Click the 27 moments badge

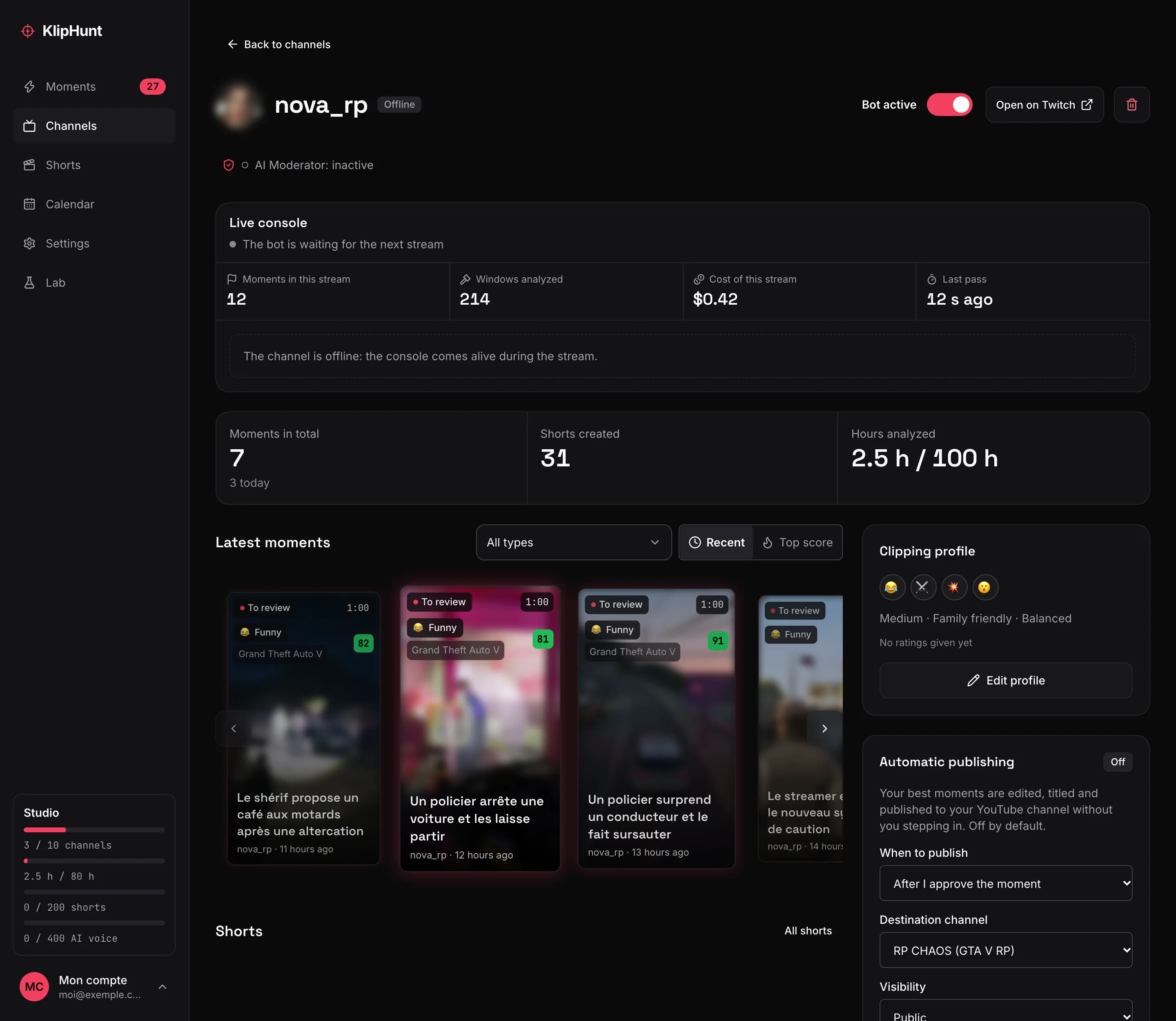[x=153, y=87]
